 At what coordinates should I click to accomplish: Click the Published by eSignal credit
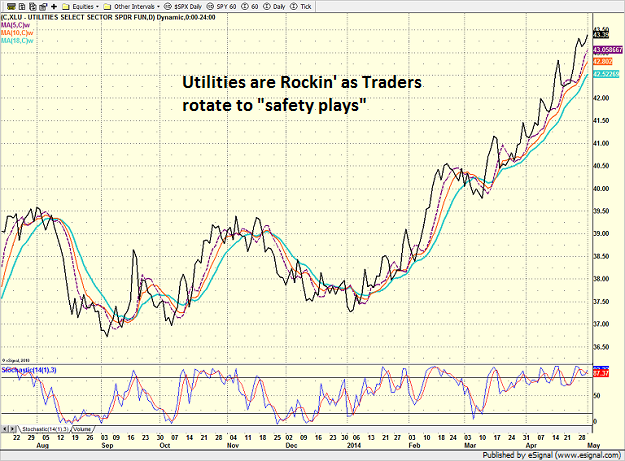pyautogui.click(x=552, y=455)
